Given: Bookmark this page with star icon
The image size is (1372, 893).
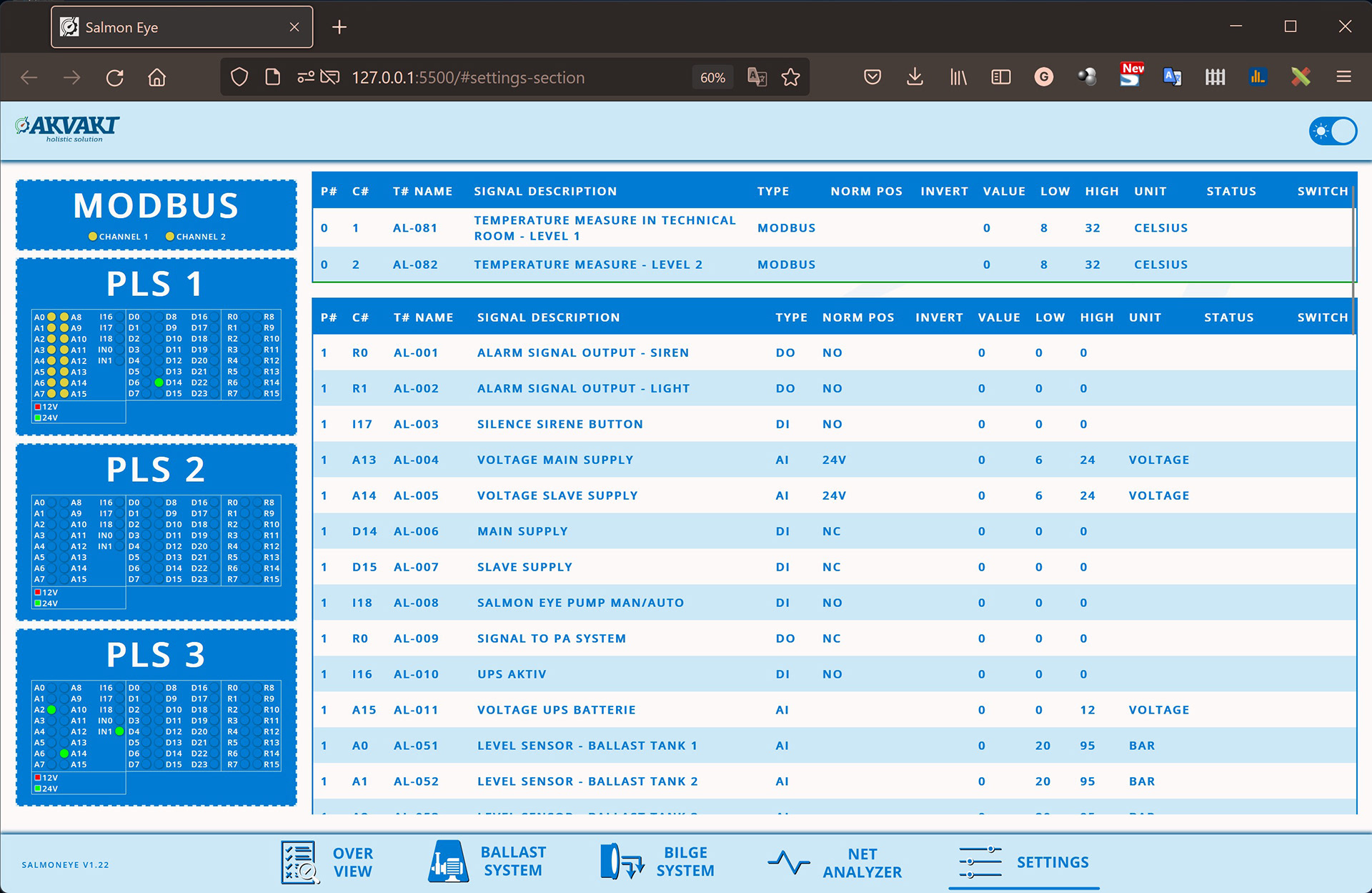Looking at the screenshot, I should (x=790, y=77).
